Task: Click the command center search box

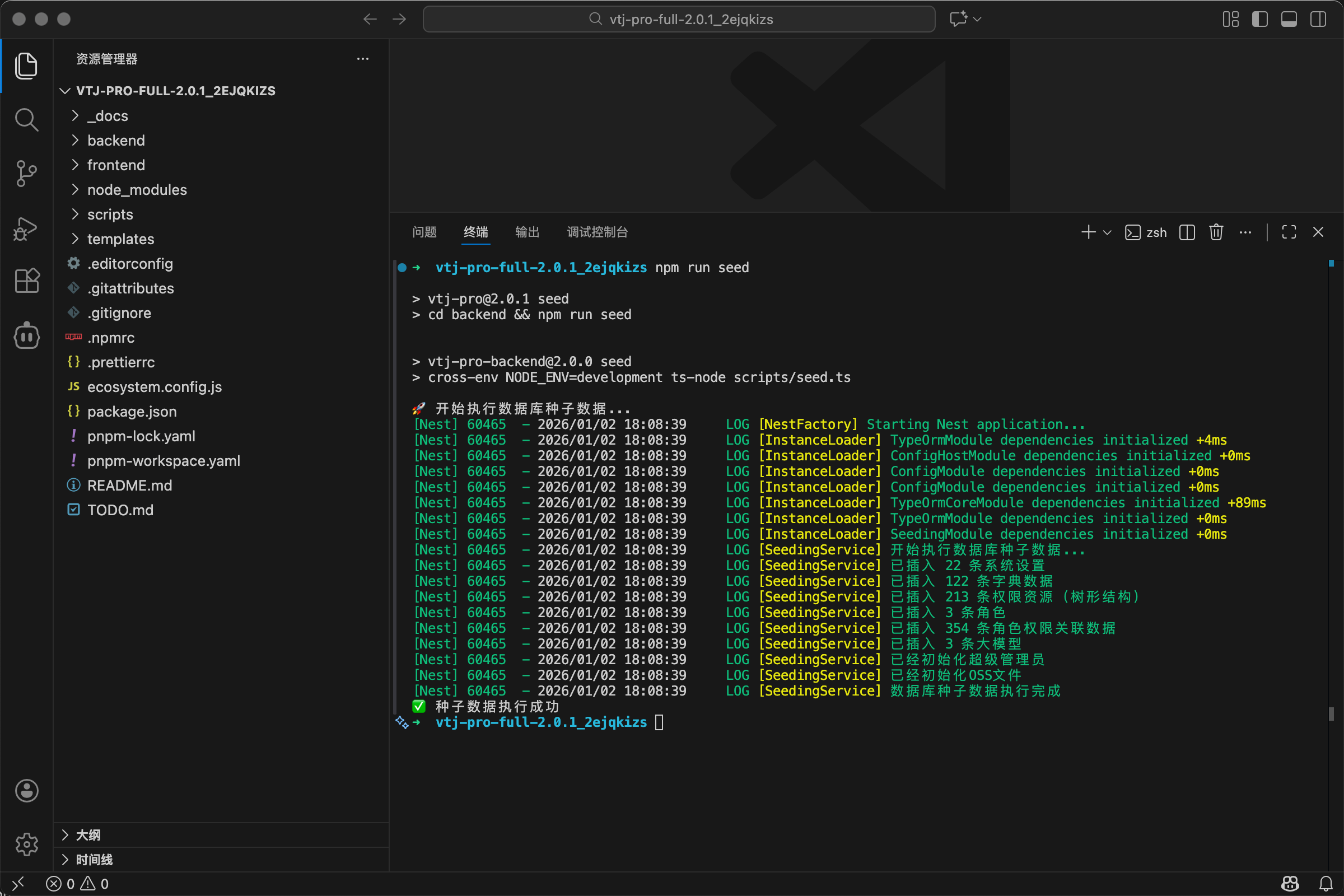Action: (679, 20)
